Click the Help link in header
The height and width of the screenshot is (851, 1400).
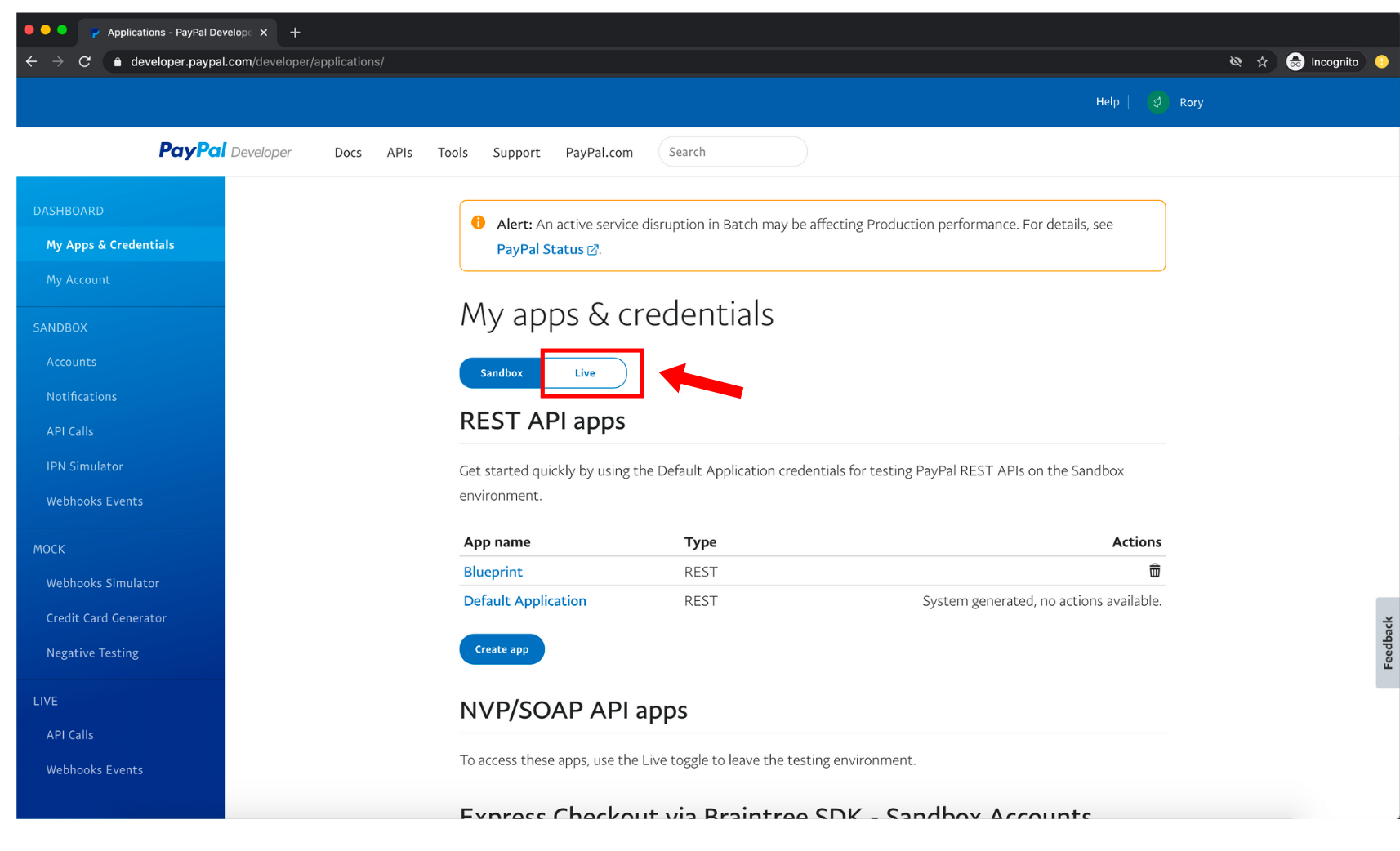point(1107,102)
